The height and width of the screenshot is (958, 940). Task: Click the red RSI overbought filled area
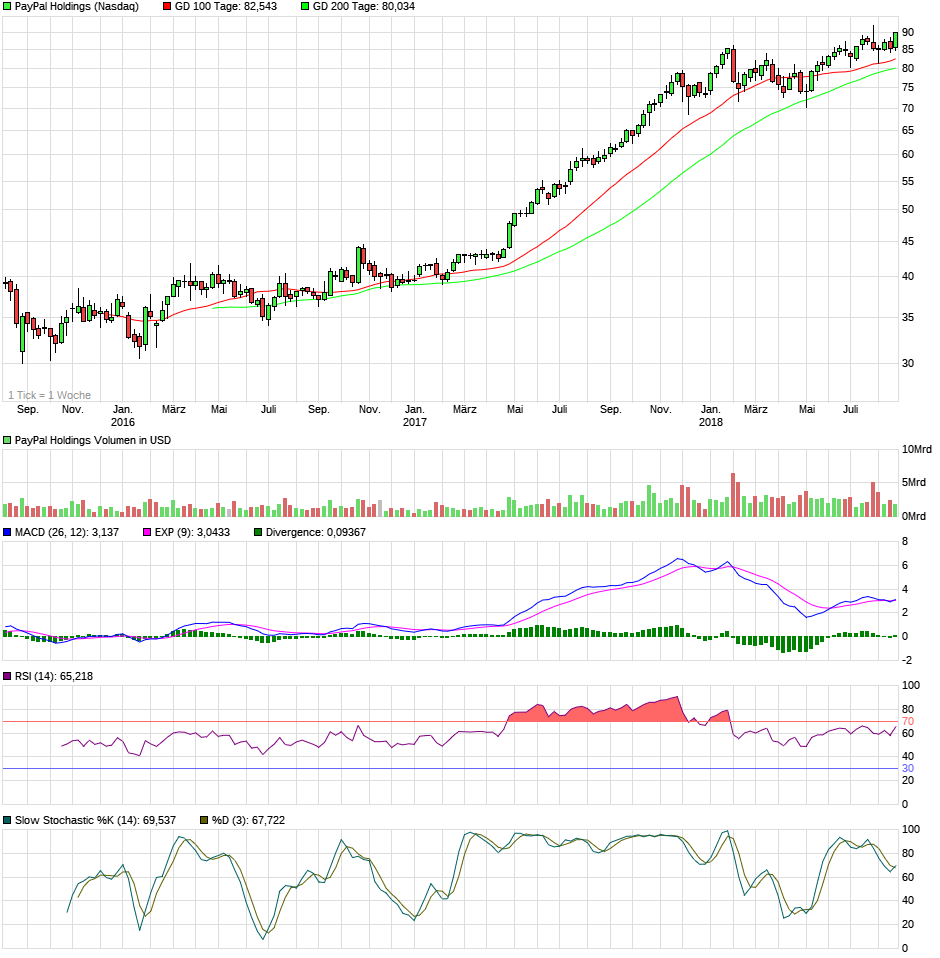pyautogui.click(x=611, y=714)
